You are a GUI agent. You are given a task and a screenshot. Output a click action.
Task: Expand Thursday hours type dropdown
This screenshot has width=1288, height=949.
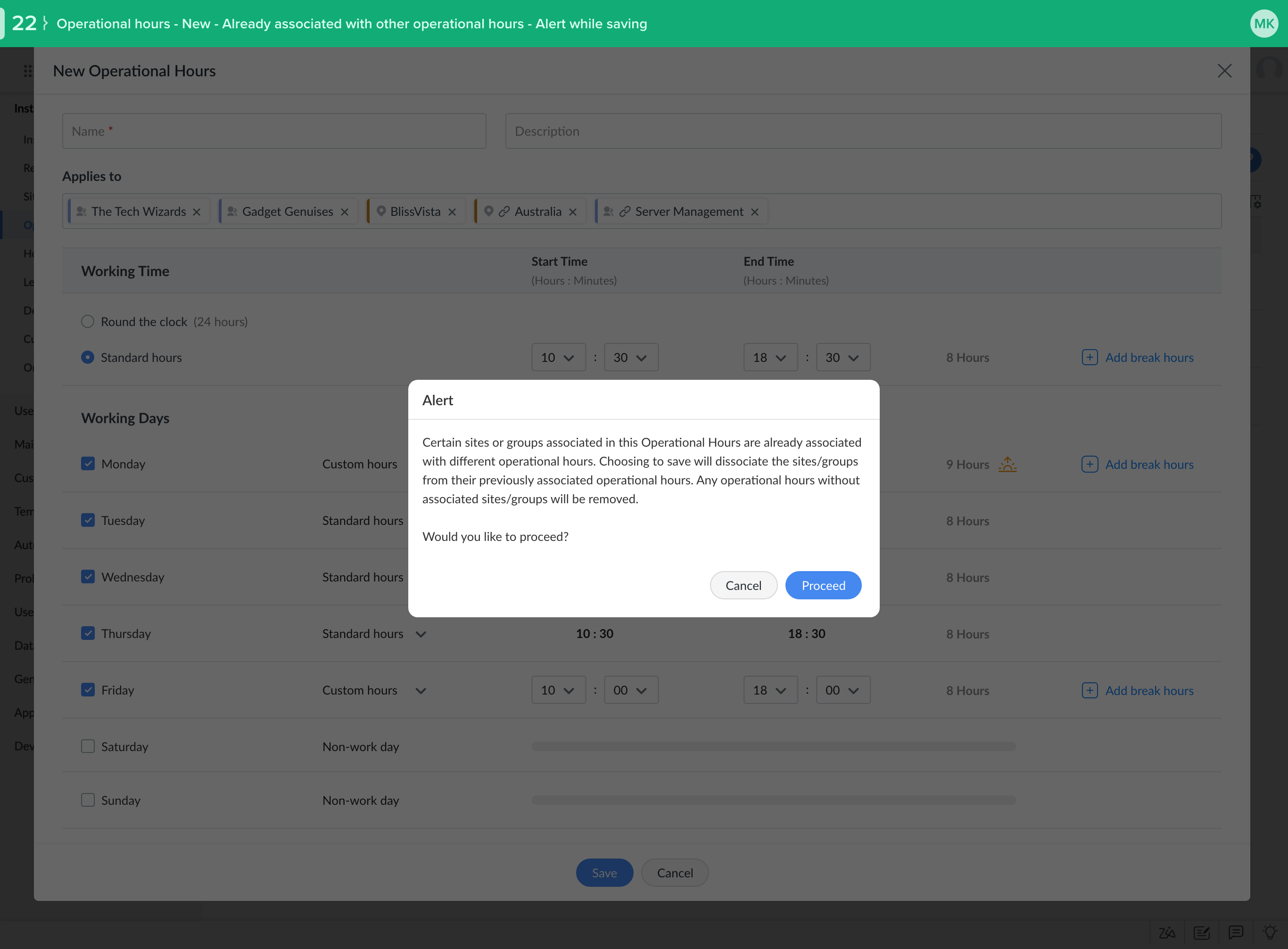421,634
